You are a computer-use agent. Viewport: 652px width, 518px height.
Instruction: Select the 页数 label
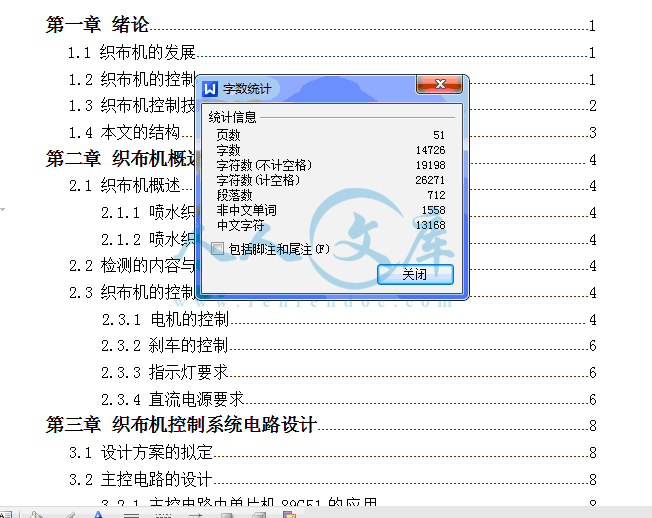point(228,135)
